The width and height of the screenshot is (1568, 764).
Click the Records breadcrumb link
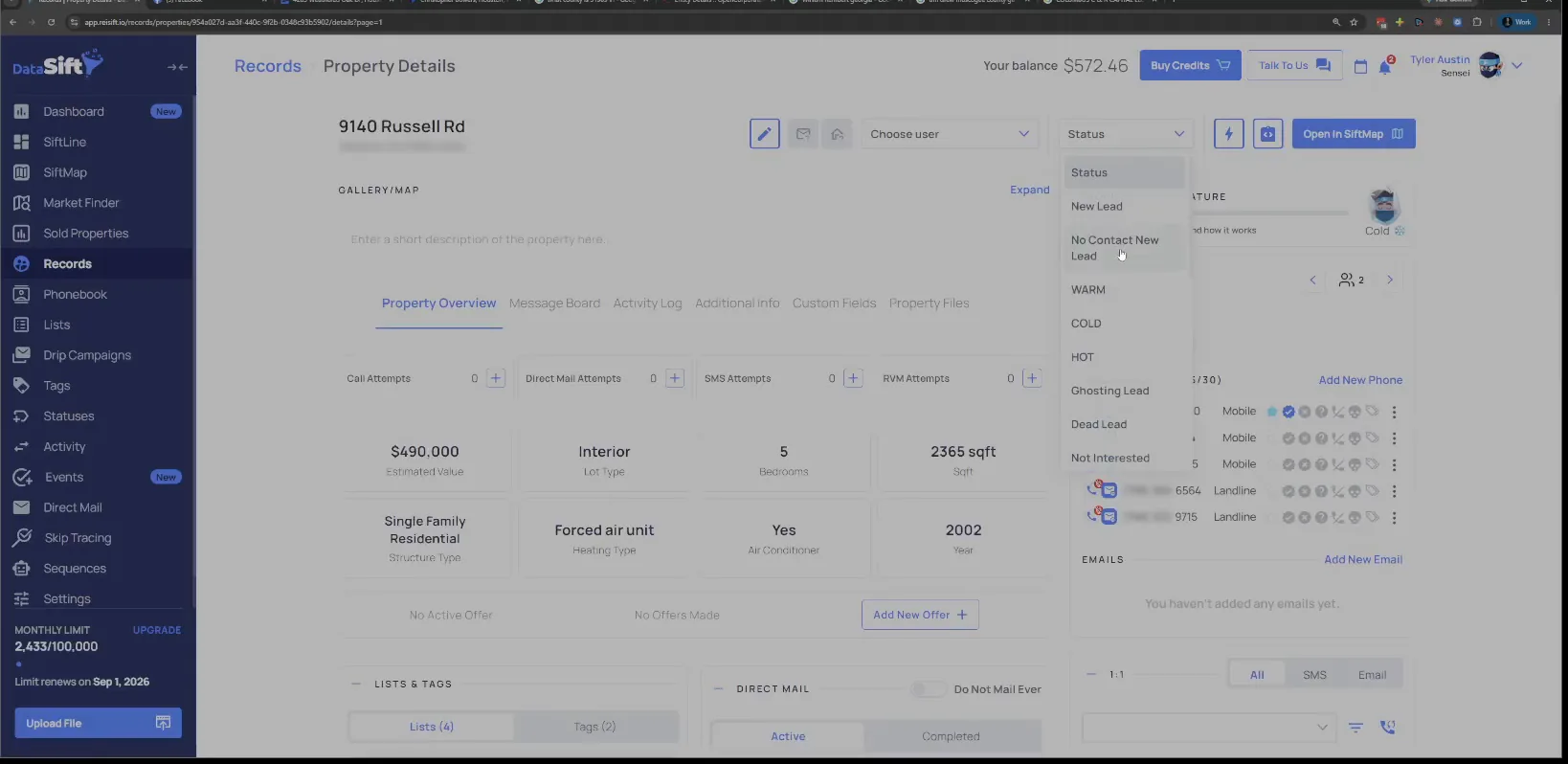point(268,66)
